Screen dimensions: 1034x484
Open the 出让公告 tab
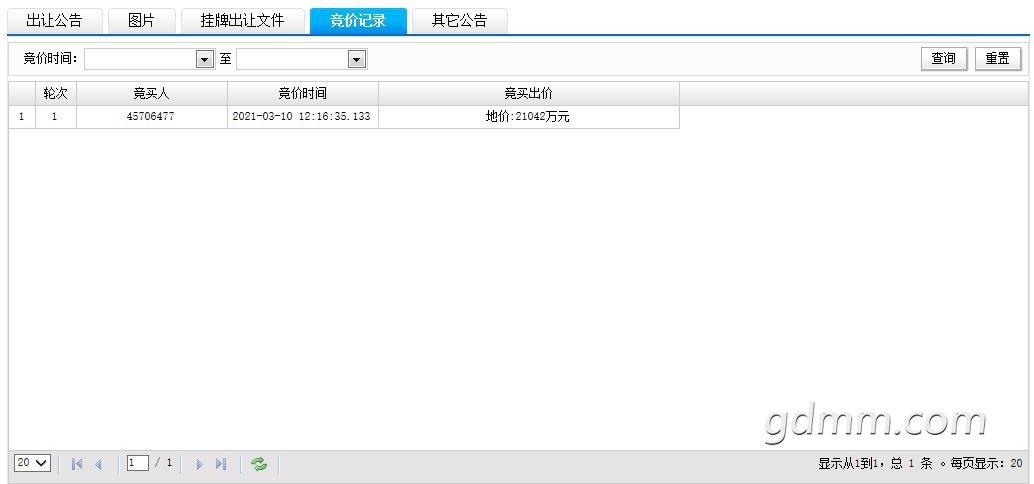(55, 21)
